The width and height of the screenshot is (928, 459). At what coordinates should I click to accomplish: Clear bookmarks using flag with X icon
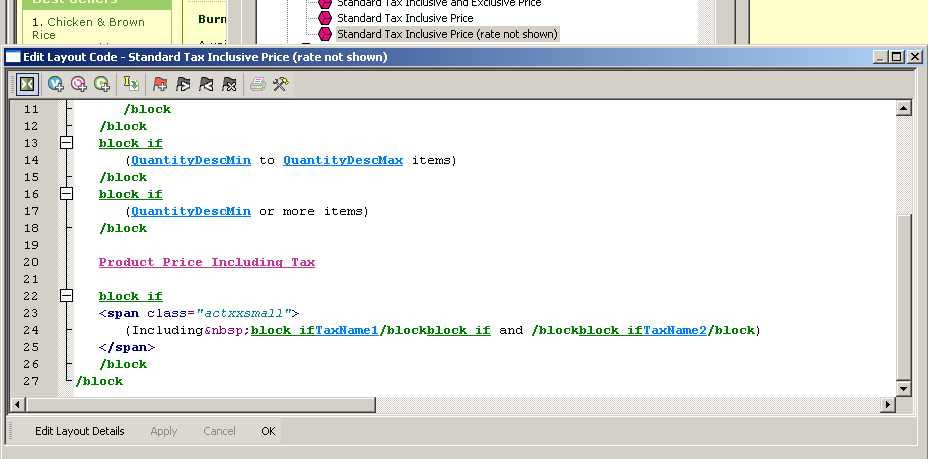pyautogui.click(x=229, y=85)
